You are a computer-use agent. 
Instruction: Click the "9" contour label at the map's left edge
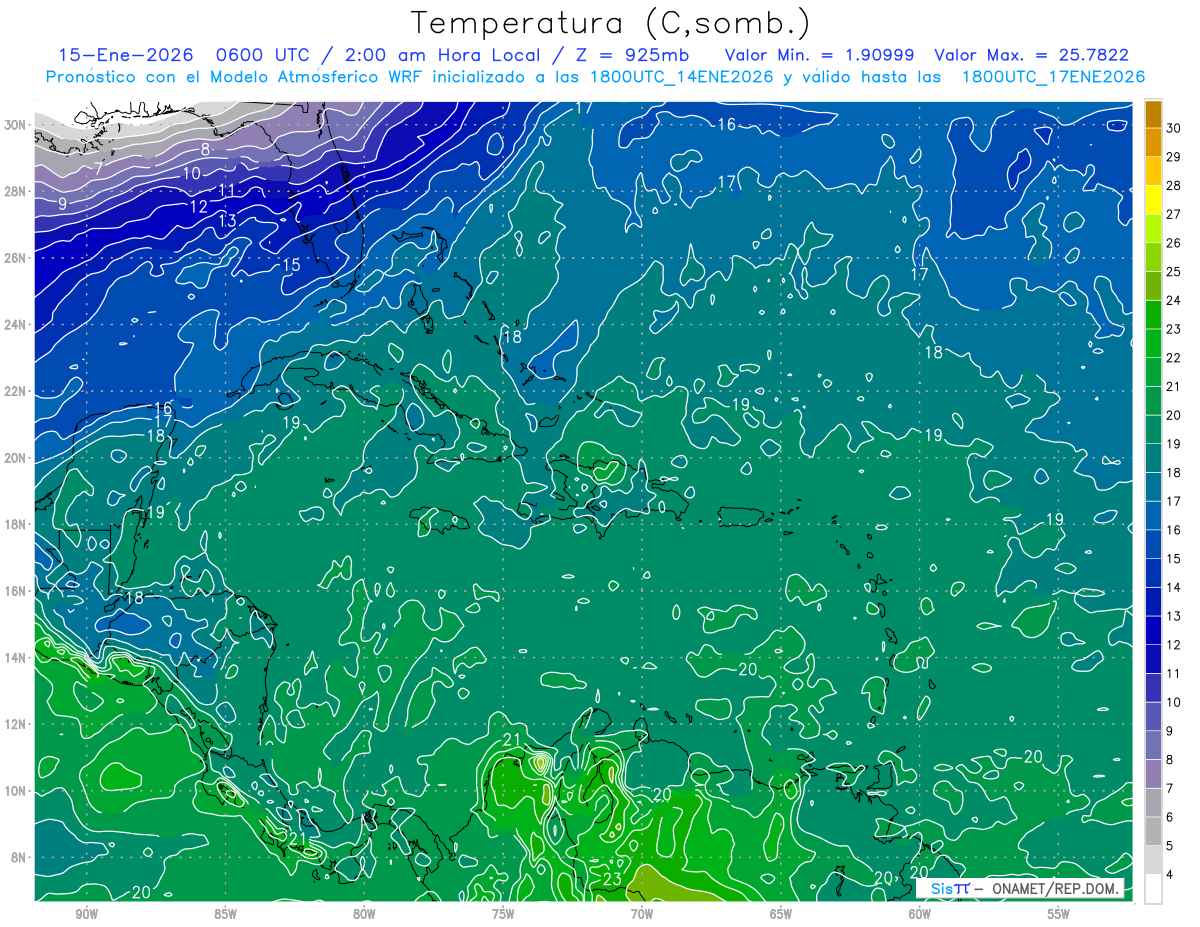(x=62, y=204)
